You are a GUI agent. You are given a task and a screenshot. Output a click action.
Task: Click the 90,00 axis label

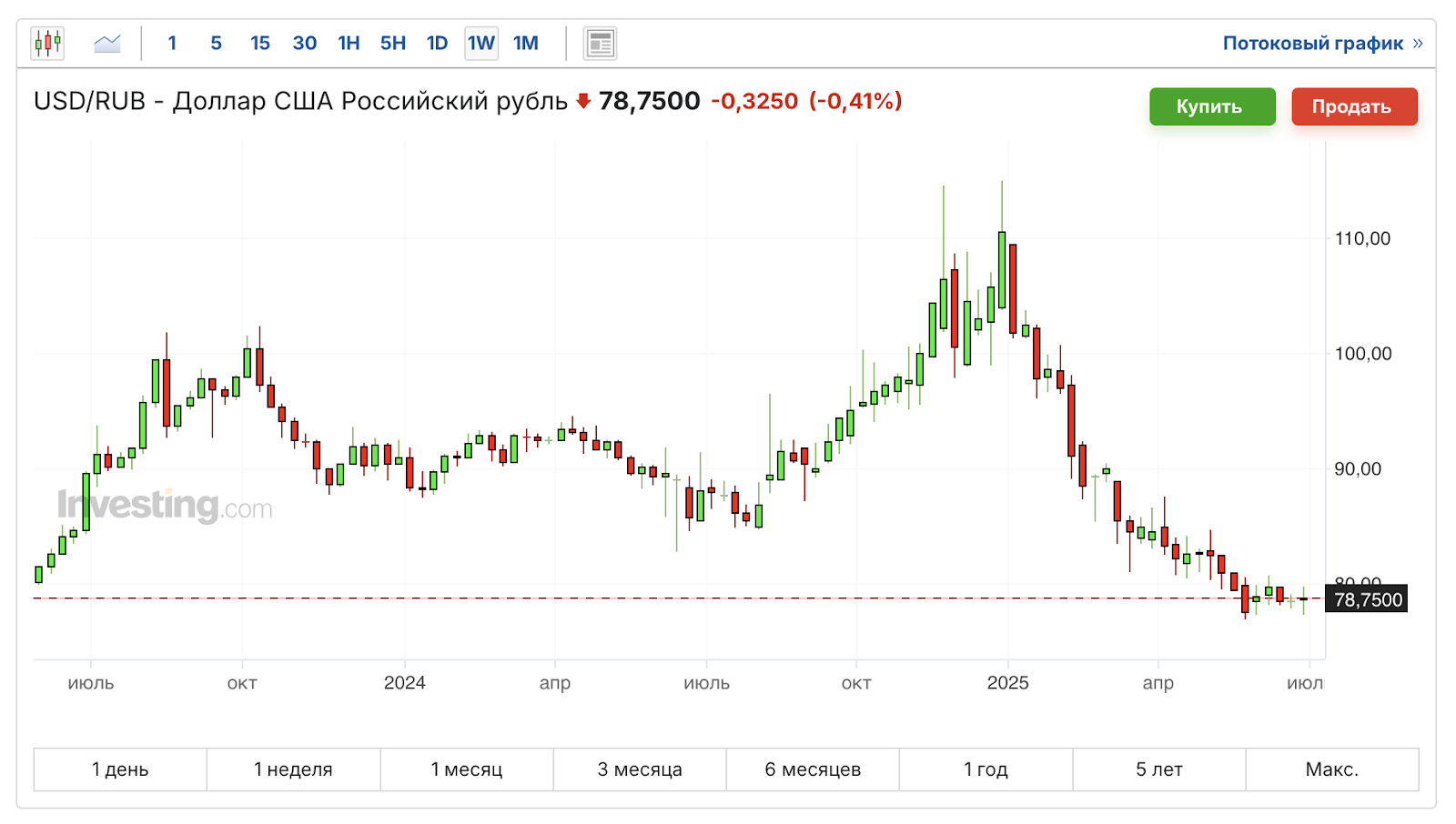click(1358, 469)
